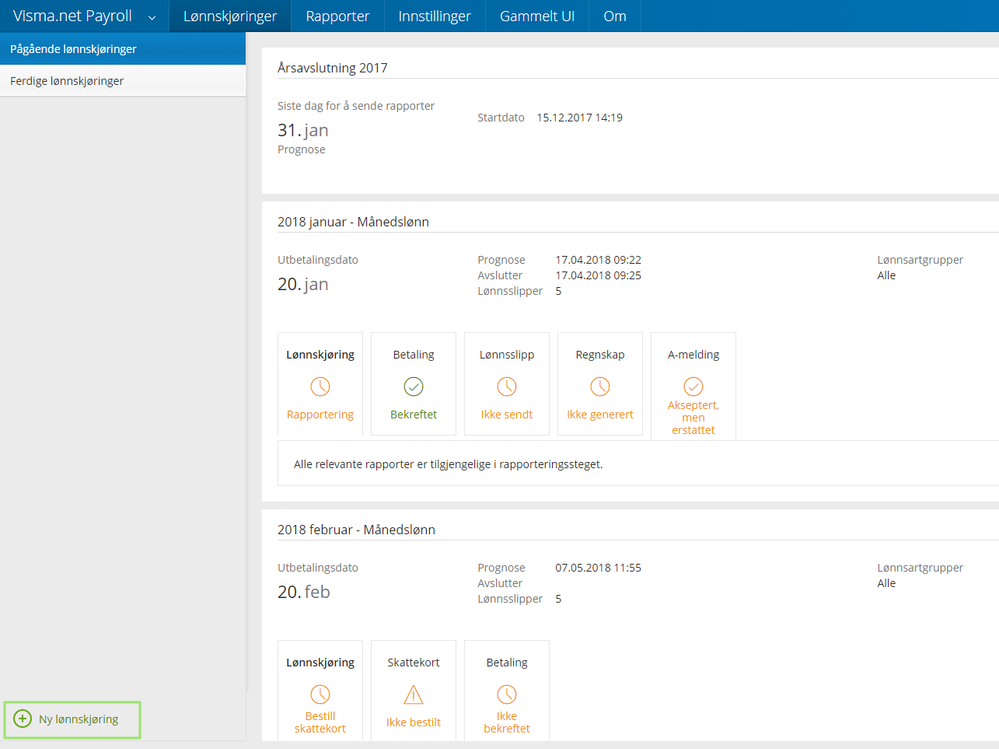Click the Rapportering status text
This screenshot has width=999, height=749.
pos(320,415)
